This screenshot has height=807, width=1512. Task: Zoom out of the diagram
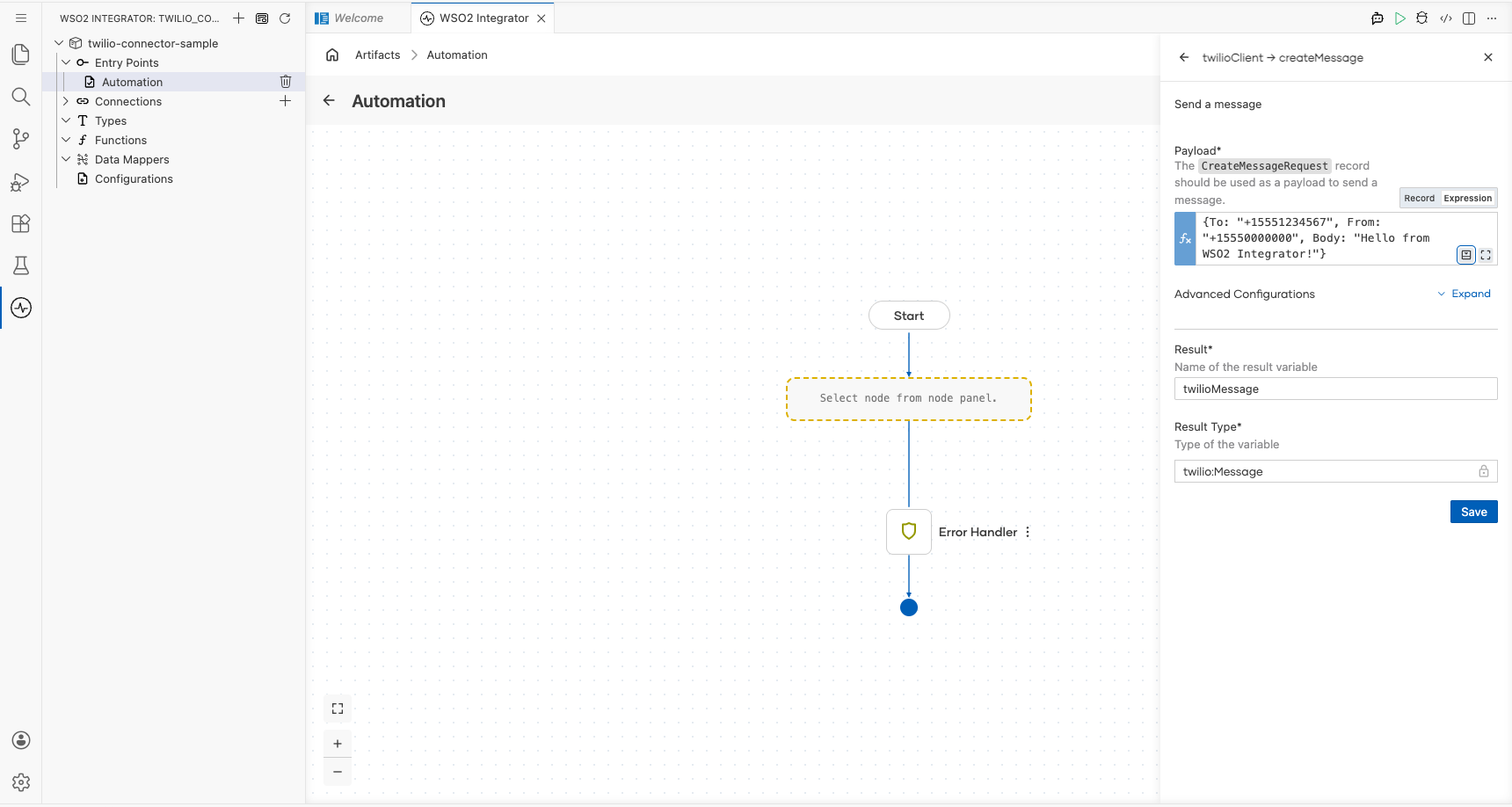pyautogui.click(x=338, y=772)
